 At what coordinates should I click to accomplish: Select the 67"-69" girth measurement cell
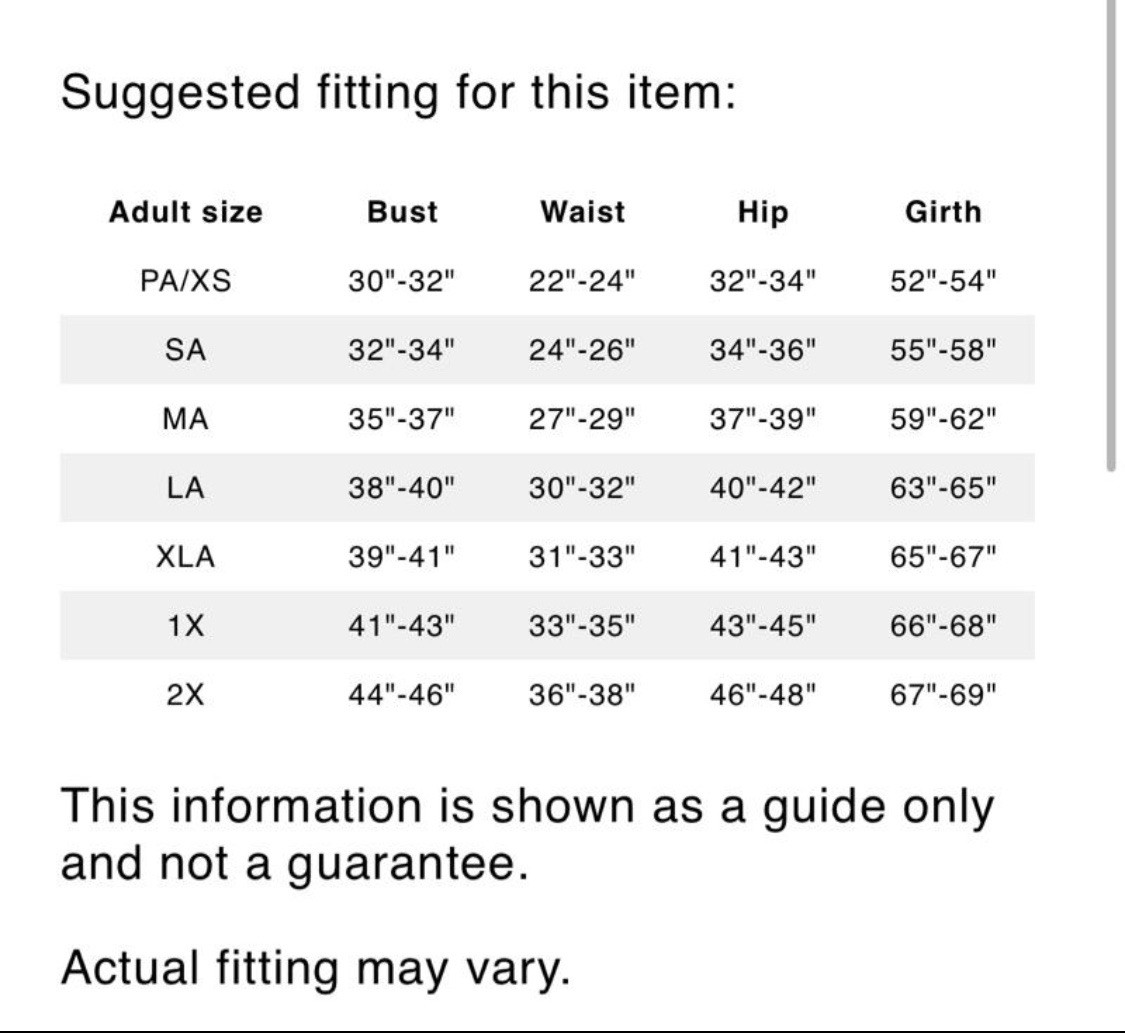tap(943, 695)
